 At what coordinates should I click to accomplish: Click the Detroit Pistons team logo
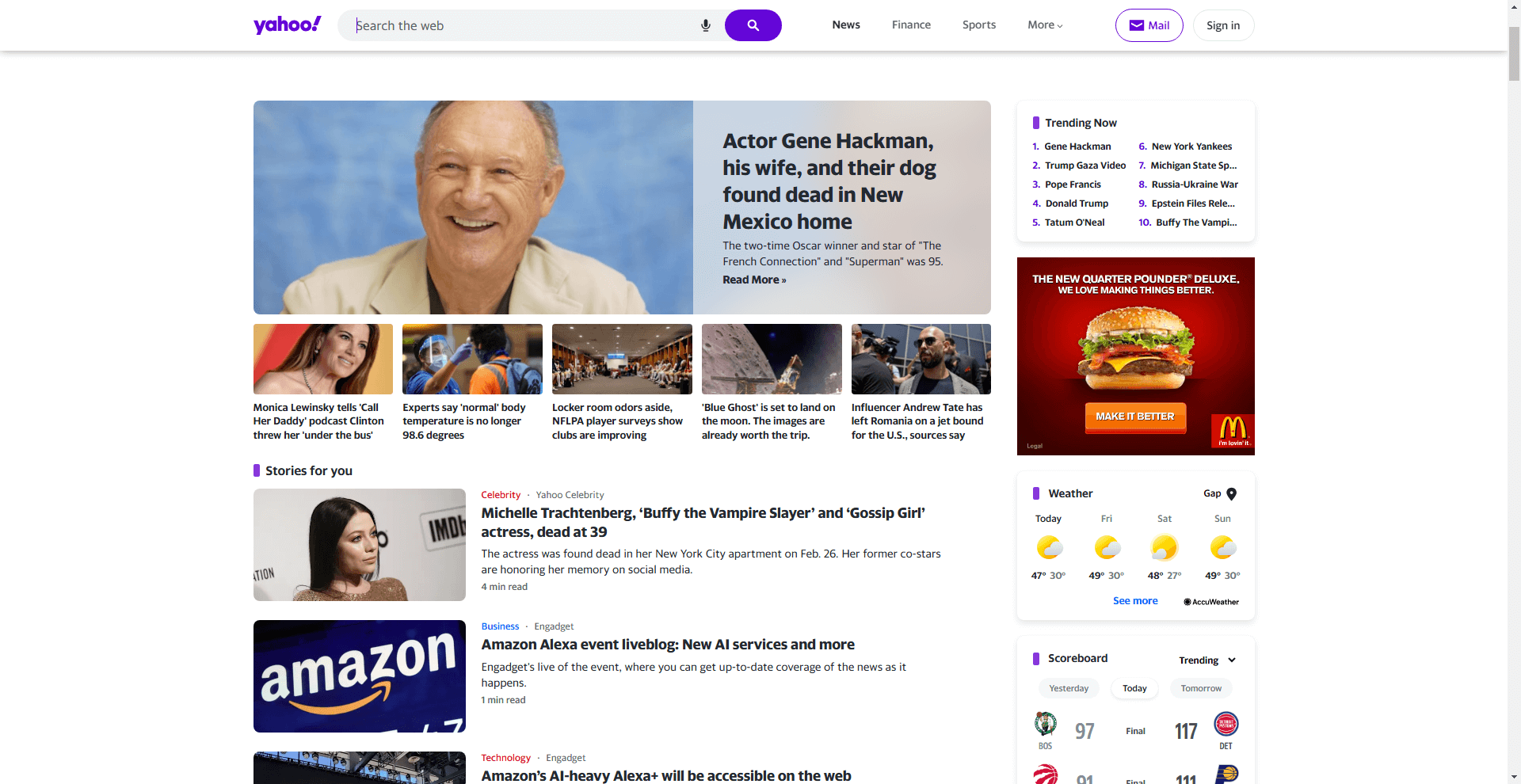[1226, 724]
